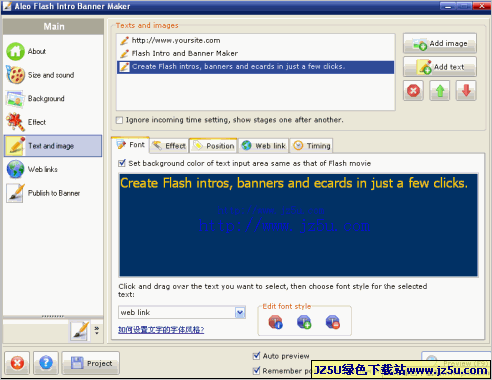Viewport: 492px width, 380px height.
Task: Uncheck Set background color of text input
Action: (122, 163)
